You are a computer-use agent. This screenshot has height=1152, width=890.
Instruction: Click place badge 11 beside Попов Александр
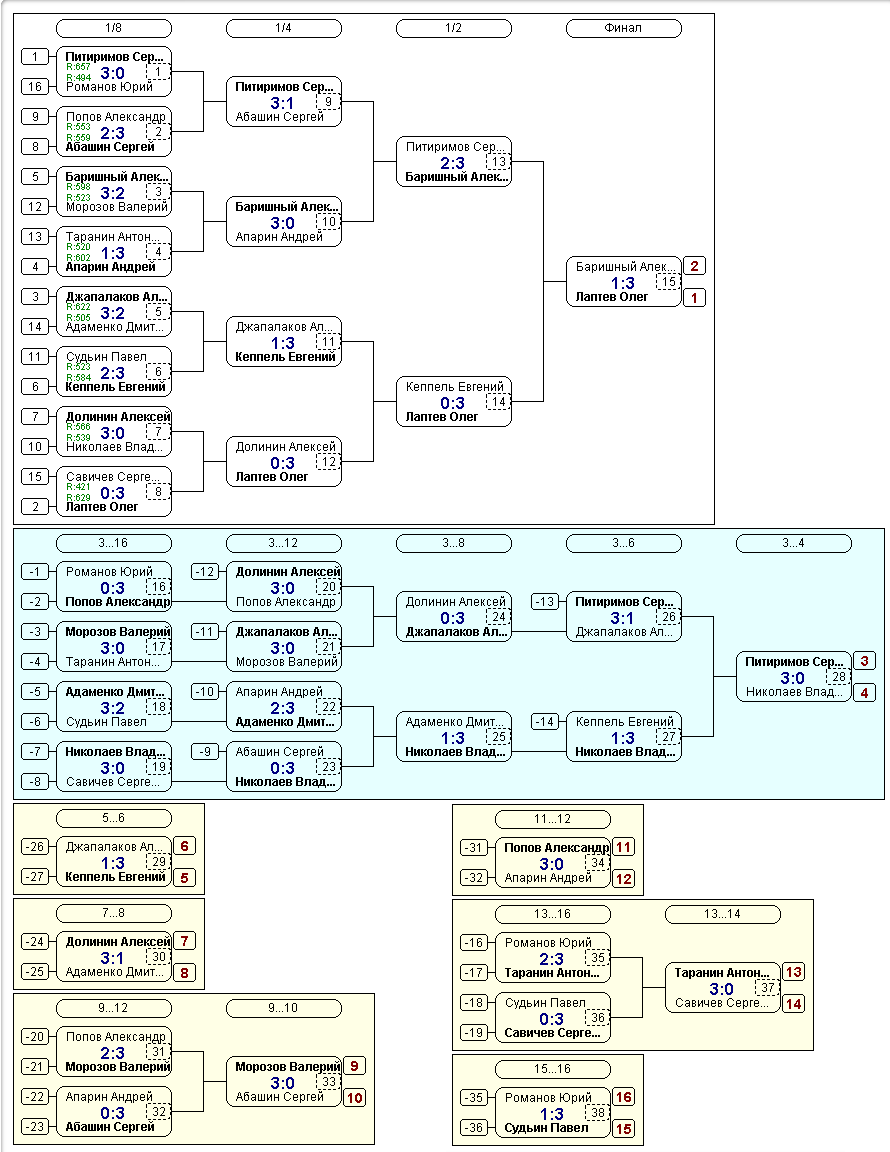(623, 847)
